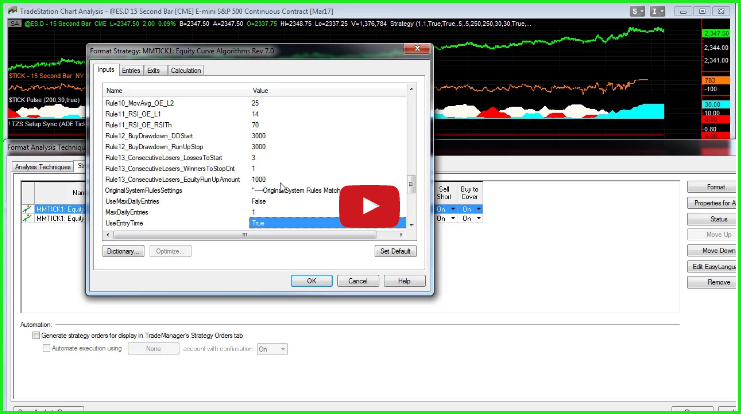The width and height of the screenshot is (741, 414).
Task: Click the first strategy row status icon
Action: (x=27, y=209)
